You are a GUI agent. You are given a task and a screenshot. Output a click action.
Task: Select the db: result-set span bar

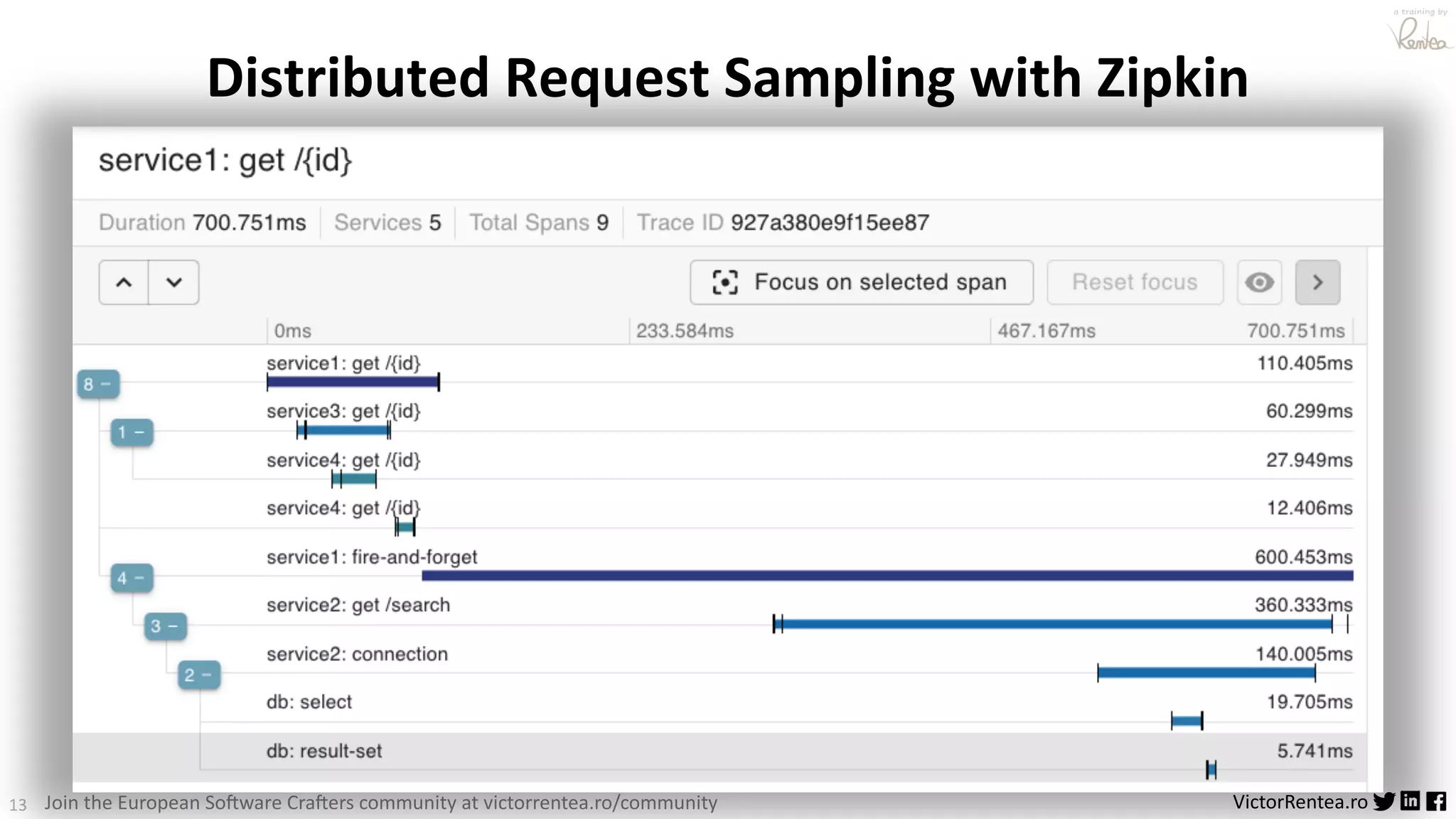1211,769
